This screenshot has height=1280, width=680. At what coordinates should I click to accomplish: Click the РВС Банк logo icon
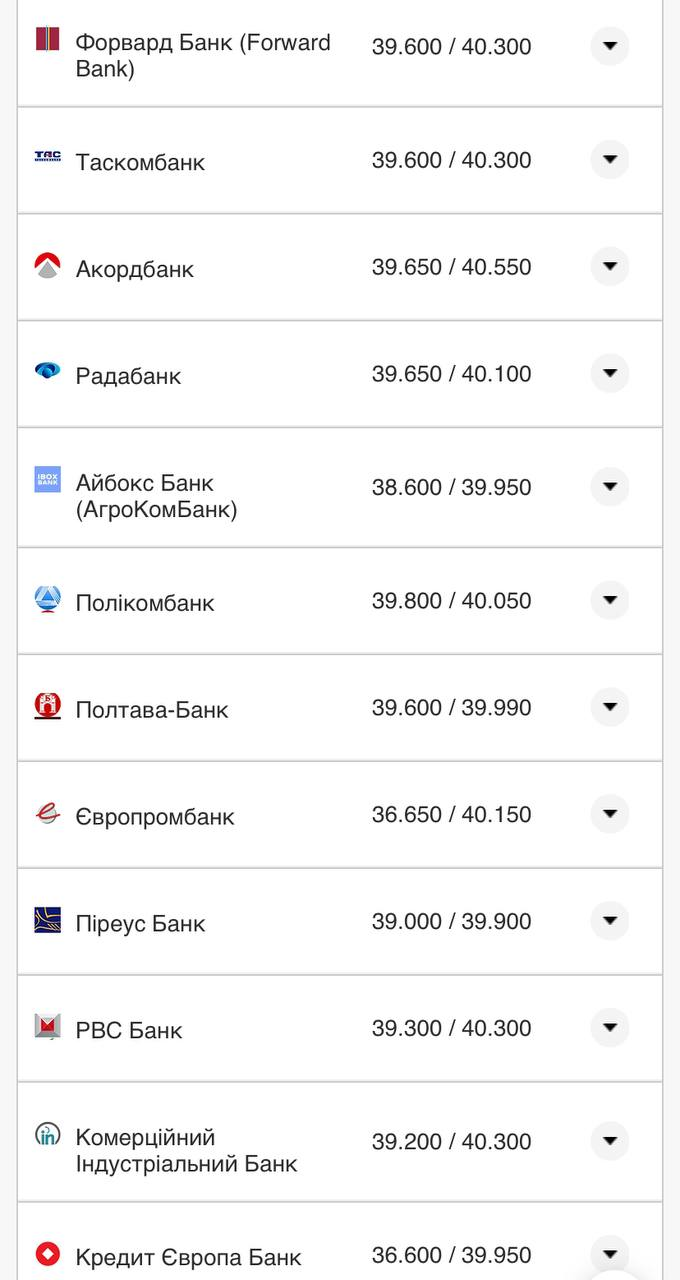(47, 1026)
